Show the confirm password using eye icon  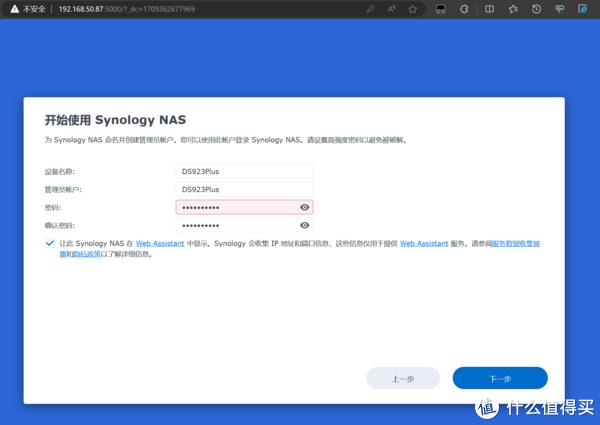click(x=305, y=225)
